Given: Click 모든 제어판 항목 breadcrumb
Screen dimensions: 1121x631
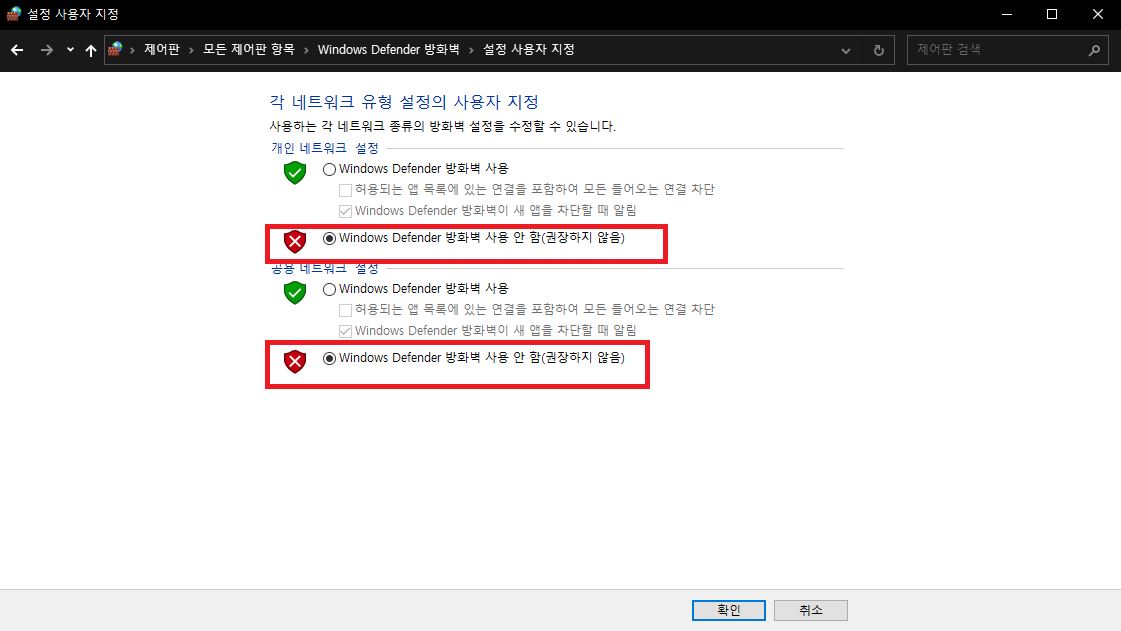Looking at the screenshot, I should pyautogui.click(x=248, y=49).
